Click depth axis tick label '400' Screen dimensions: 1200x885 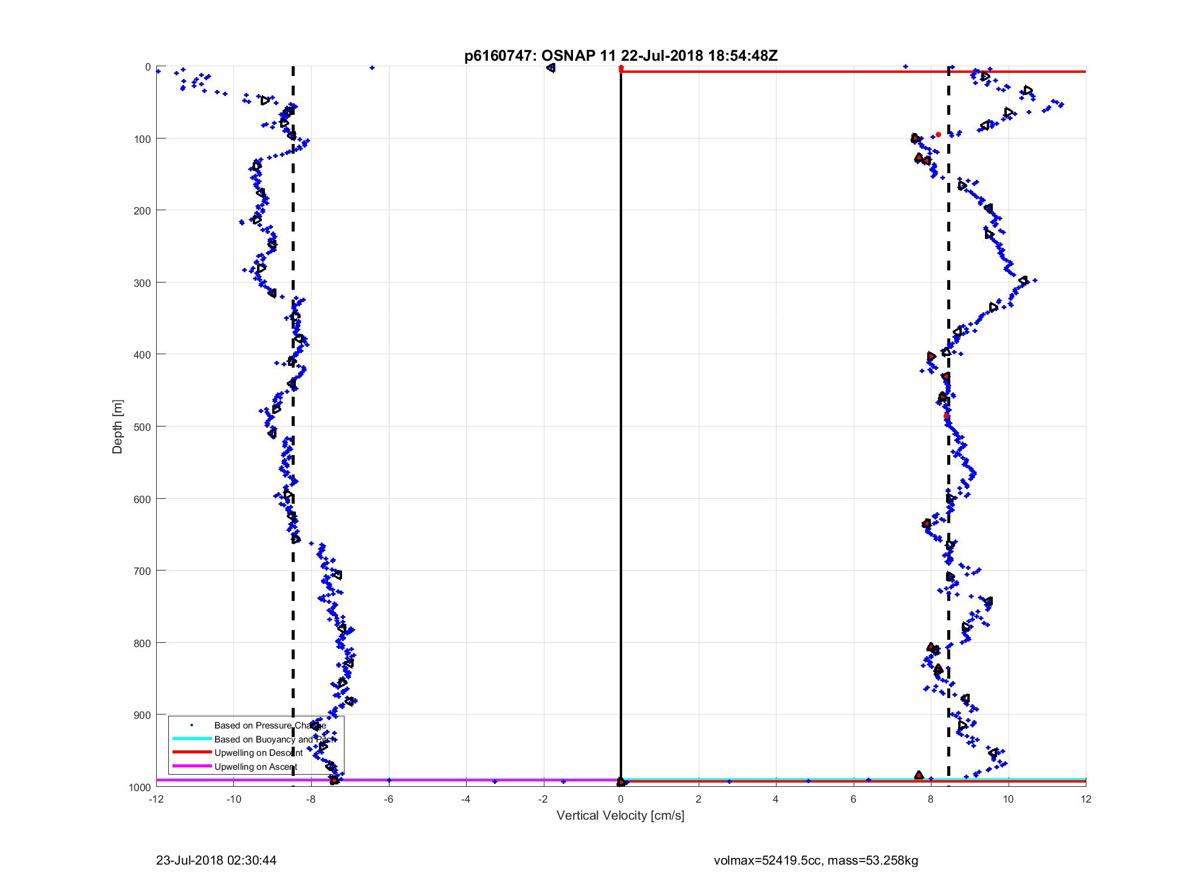(x=142, y=355)
